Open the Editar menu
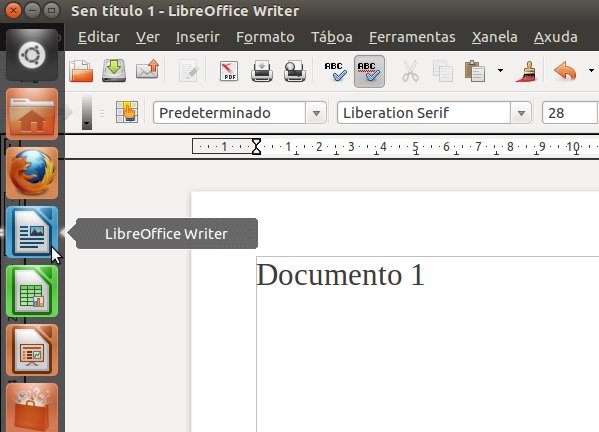Image resolution: width=599 pixels, height=432 pixels. [x=99, y=37]
